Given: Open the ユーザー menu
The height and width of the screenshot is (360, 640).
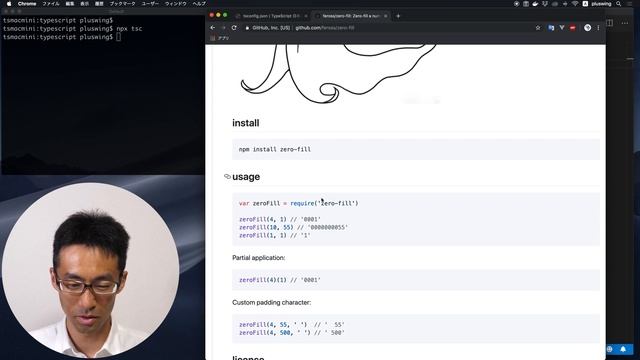Looking at the screenshot, I should pos(150,4).
